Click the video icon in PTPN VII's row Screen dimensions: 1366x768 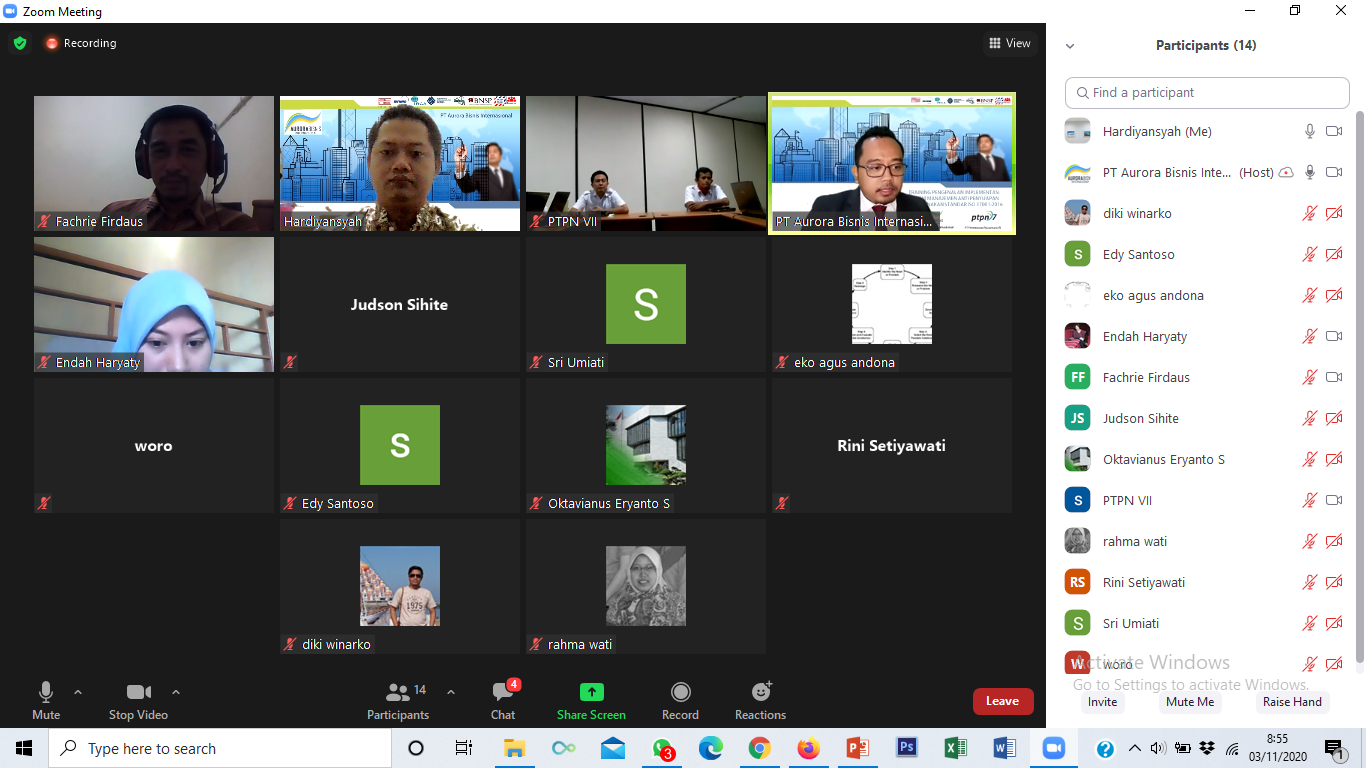point(1334,500)
